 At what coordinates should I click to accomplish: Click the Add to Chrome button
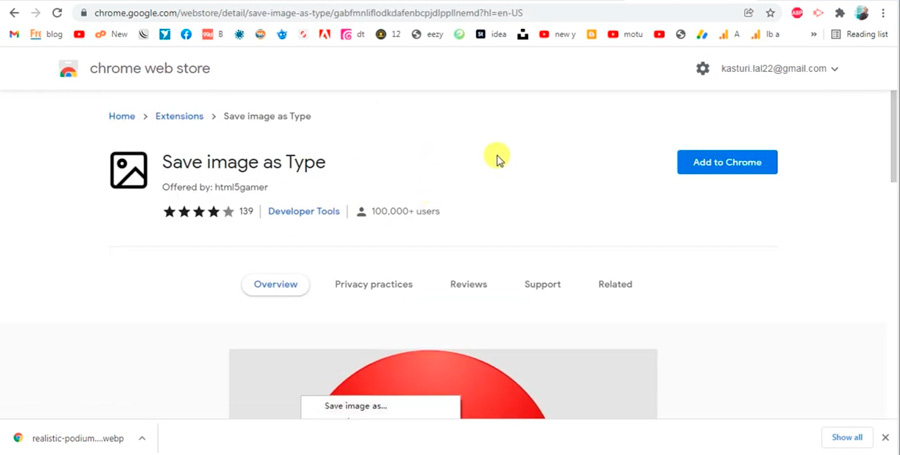tap(727, 162)
